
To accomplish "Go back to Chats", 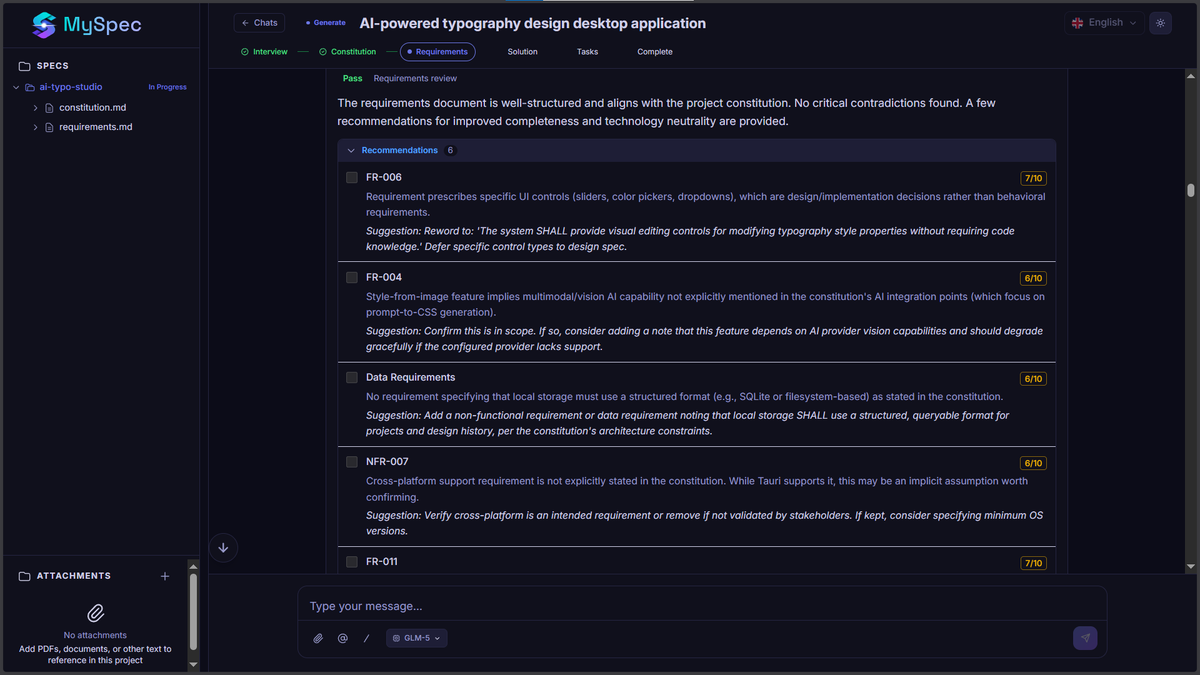I will coord(259,23).
